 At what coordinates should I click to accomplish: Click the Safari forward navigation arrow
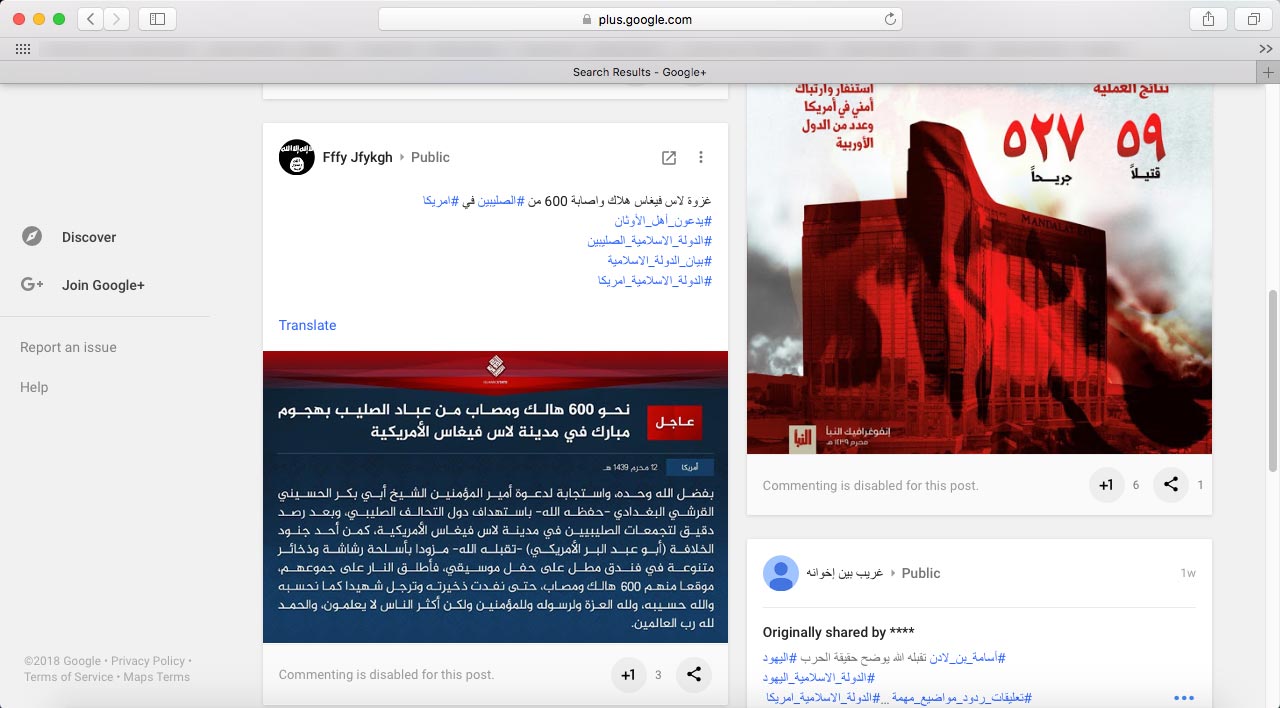coord(117,19)
